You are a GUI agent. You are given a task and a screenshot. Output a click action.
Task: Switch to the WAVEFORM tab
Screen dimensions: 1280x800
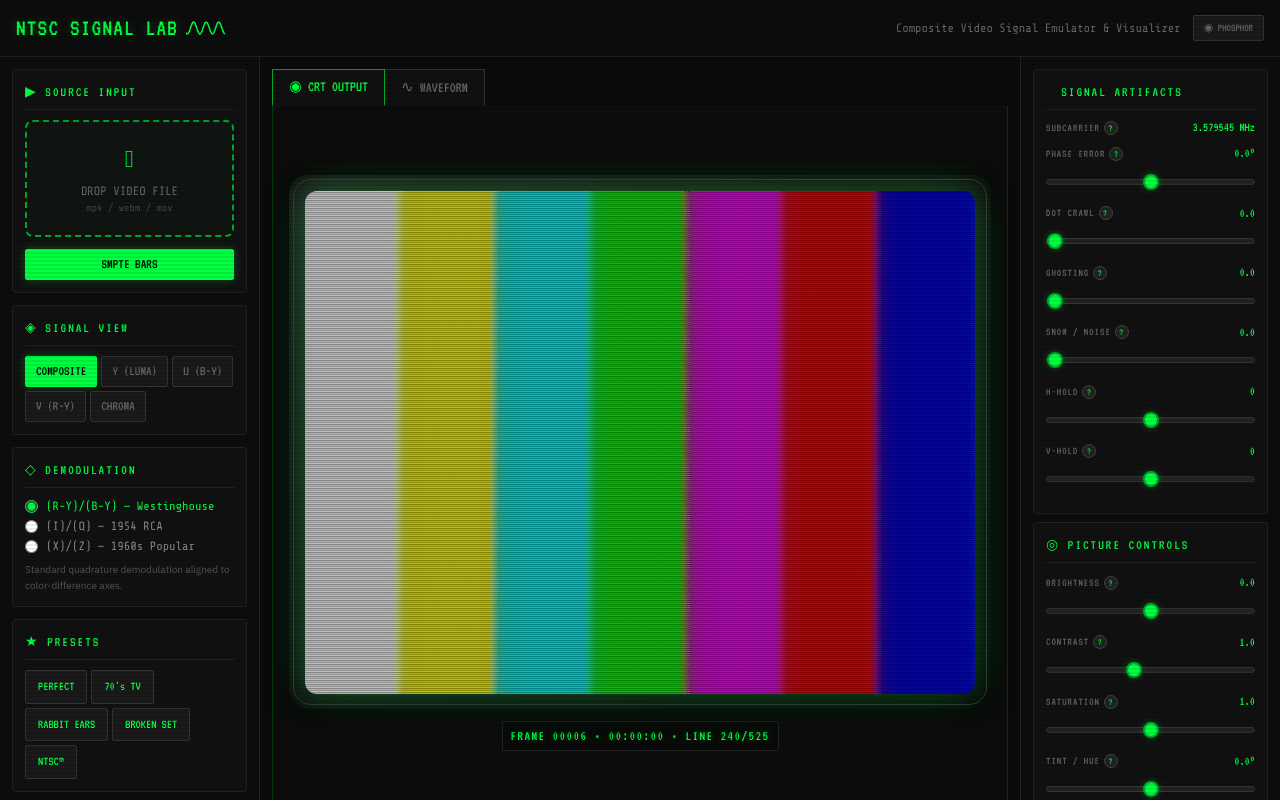435,87
